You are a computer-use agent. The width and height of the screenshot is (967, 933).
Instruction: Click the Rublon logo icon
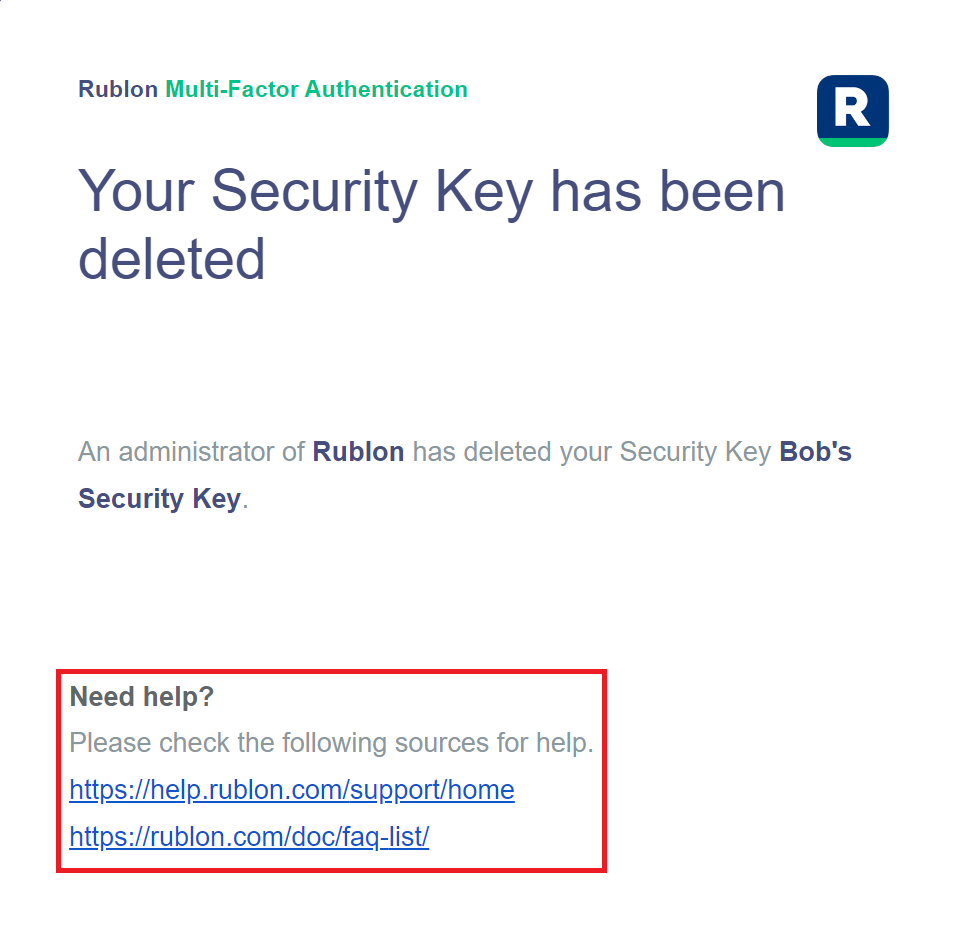click(x=852, y=110)
